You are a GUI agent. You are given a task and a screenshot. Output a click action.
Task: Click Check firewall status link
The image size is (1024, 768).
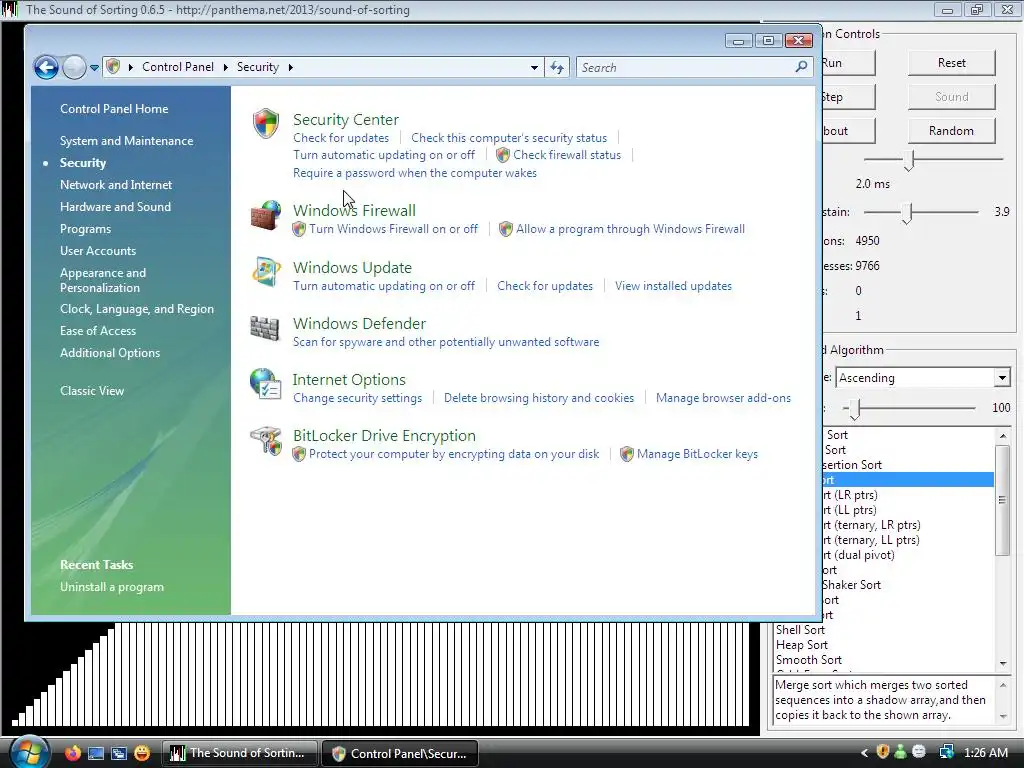pyautogui.click(x=567, y=155)
